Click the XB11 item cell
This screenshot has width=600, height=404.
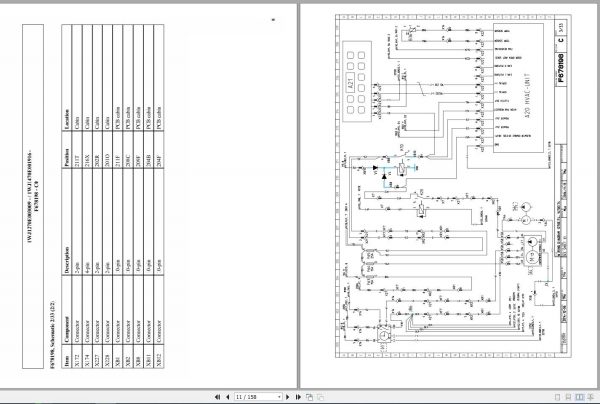pyautogui.click(x=149, y=357)
